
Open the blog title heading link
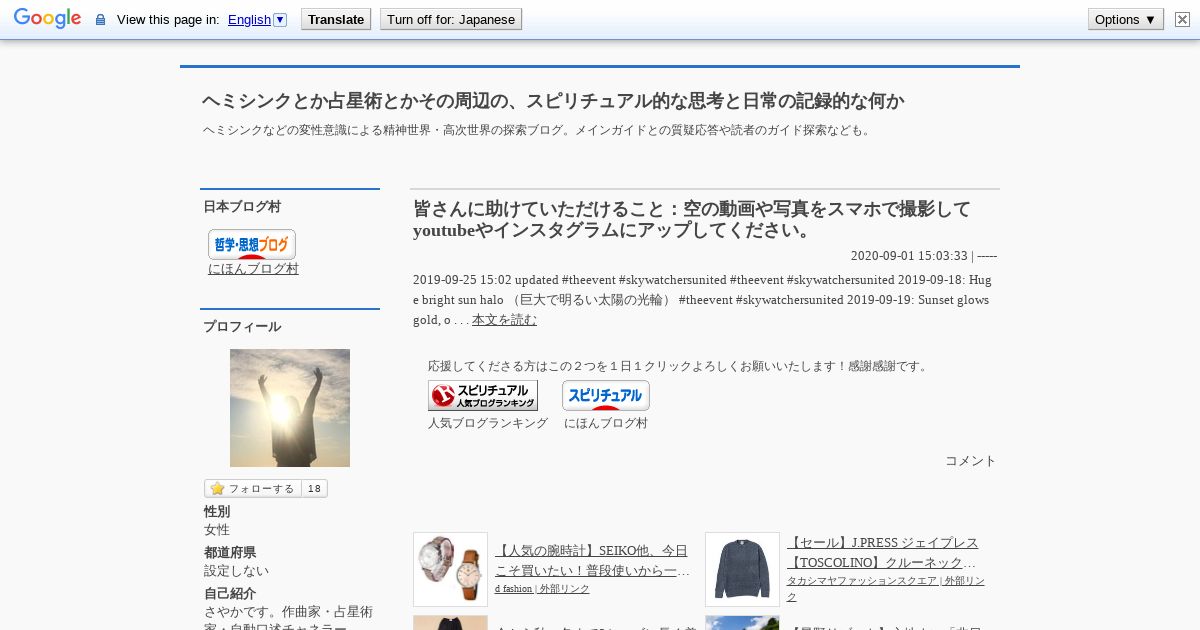pos(553,101)
